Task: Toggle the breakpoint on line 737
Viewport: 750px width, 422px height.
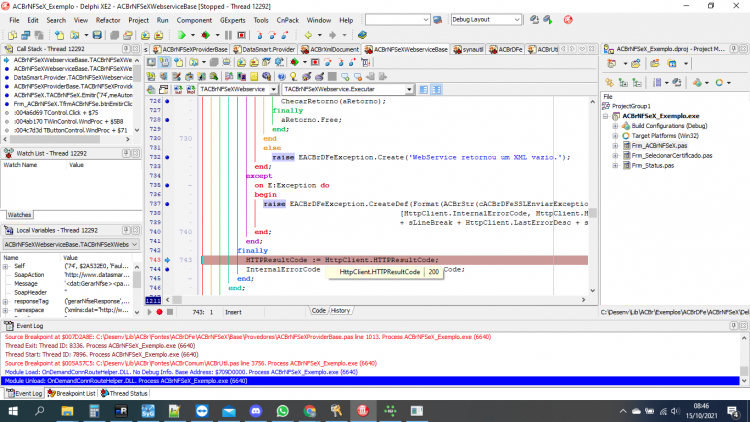Action: coord(167,204)
